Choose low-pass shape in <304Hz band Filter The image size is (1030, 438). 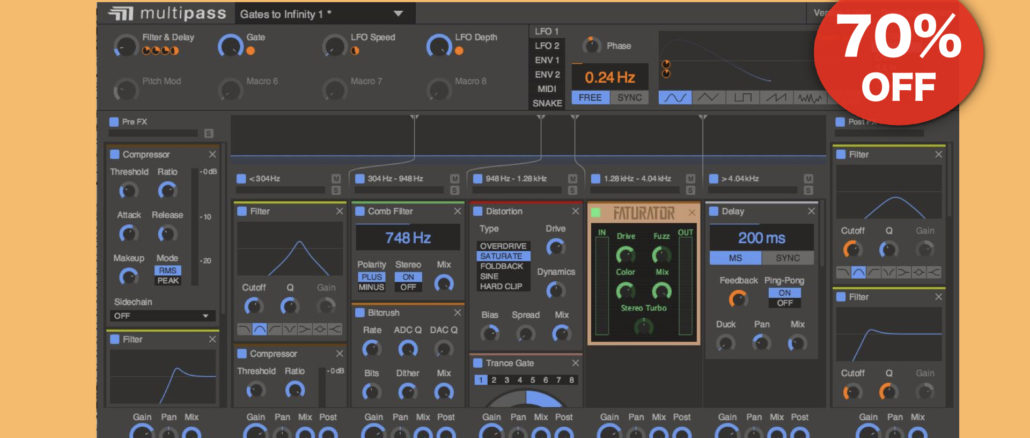pyautogui.click(x=244, y=329)
